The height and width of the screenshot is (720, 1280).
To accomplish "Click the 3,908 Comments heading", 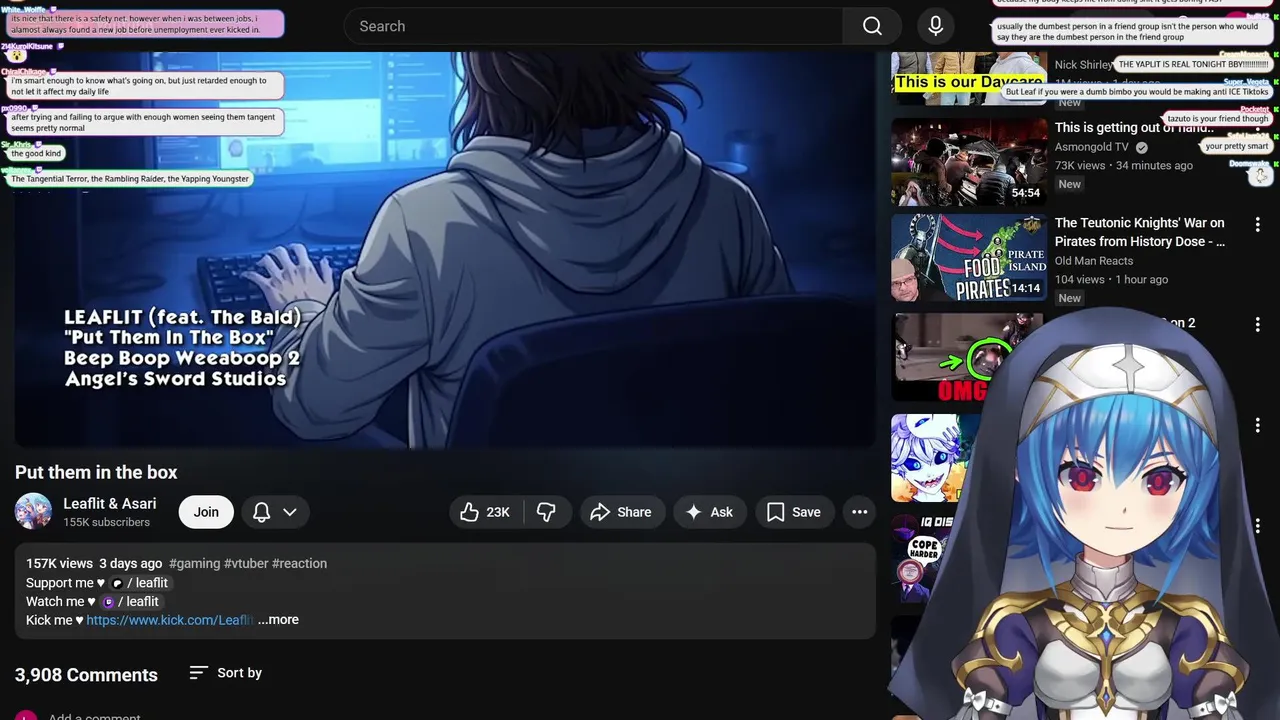I will 86,675.
